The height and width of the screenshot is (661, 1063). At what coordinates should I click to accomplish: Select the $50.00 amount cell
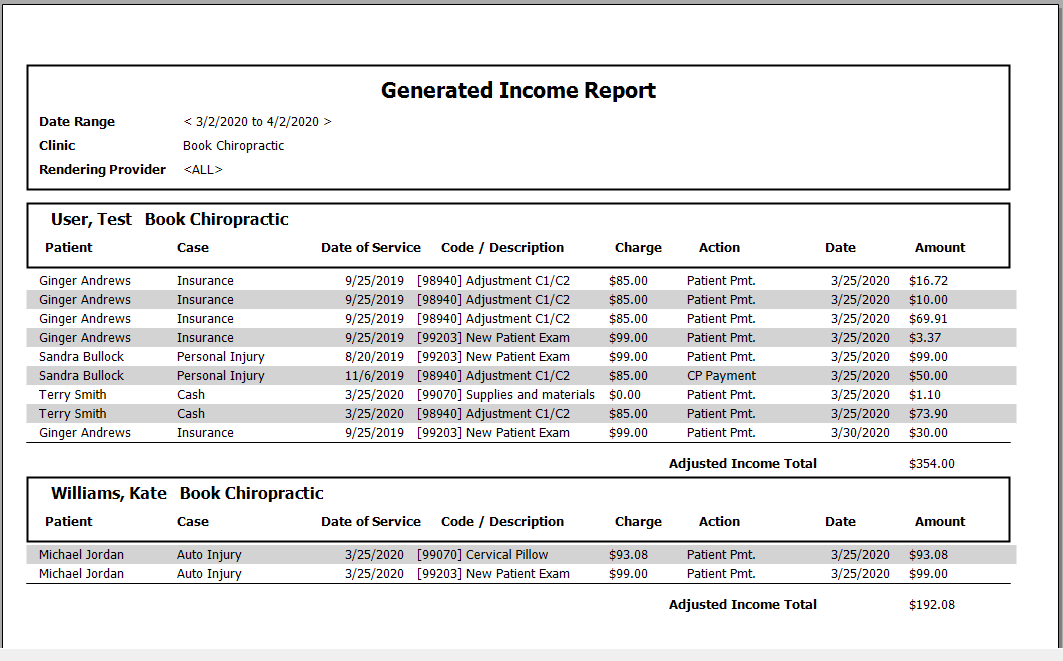(928, 376)
